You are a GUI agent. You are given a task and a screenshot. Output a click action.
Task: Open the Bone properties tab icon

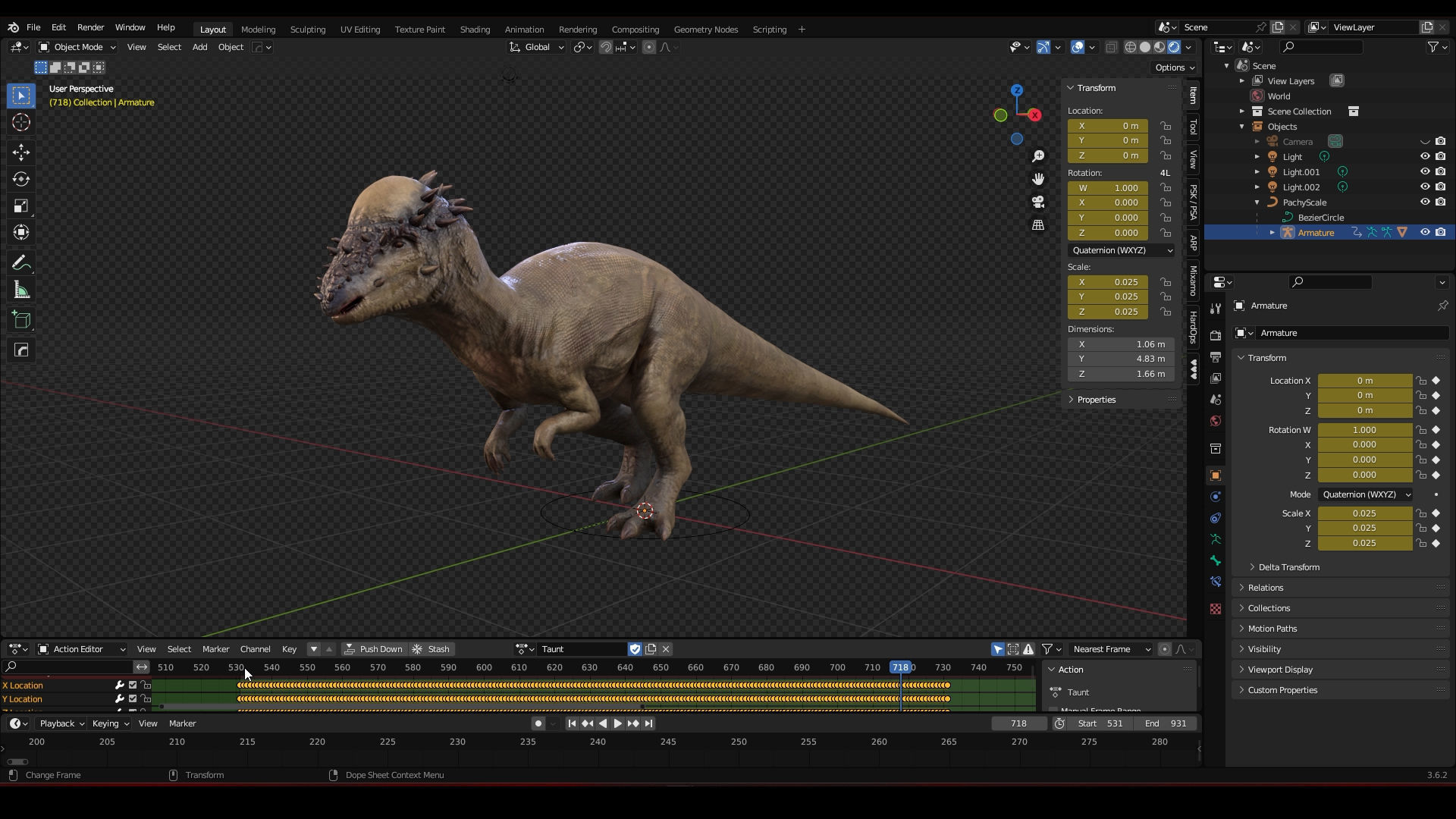pos(1216,560)
